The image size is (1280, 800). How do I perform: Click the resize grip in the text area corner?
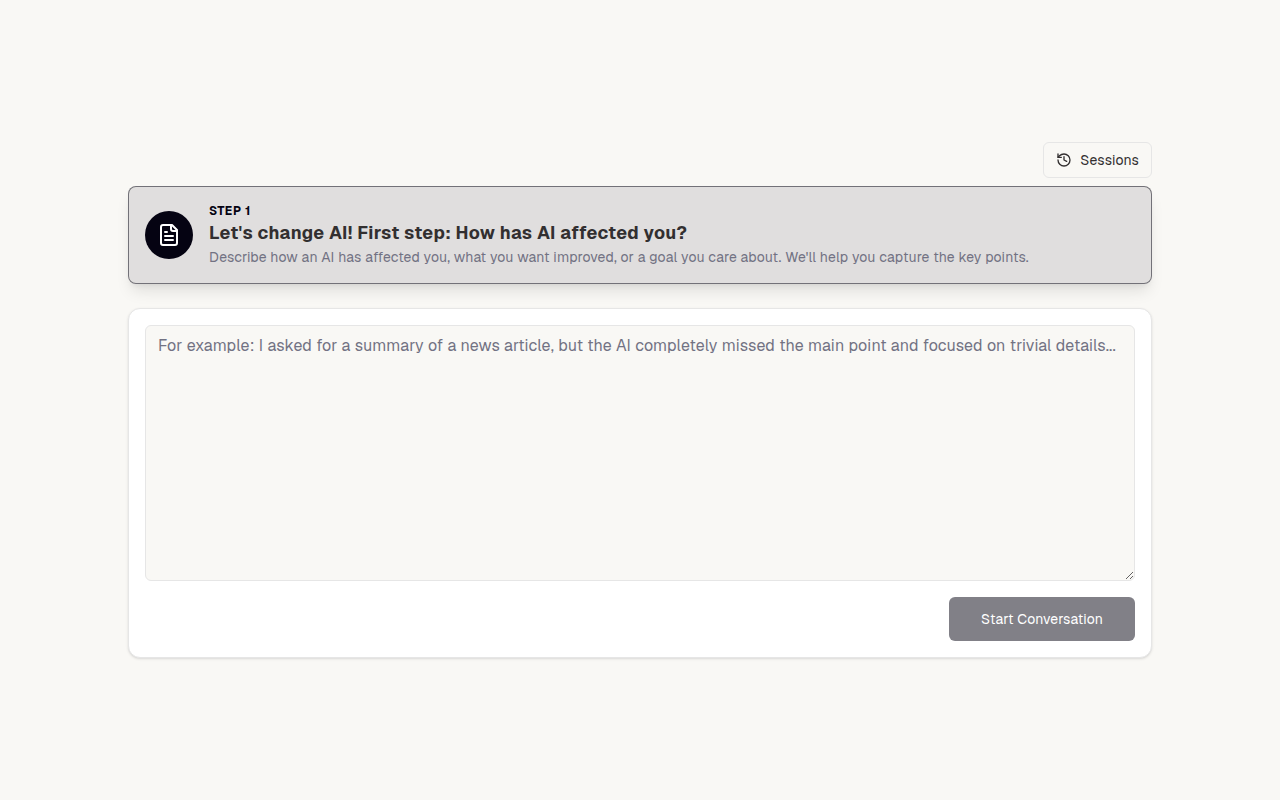[1129, 575]
